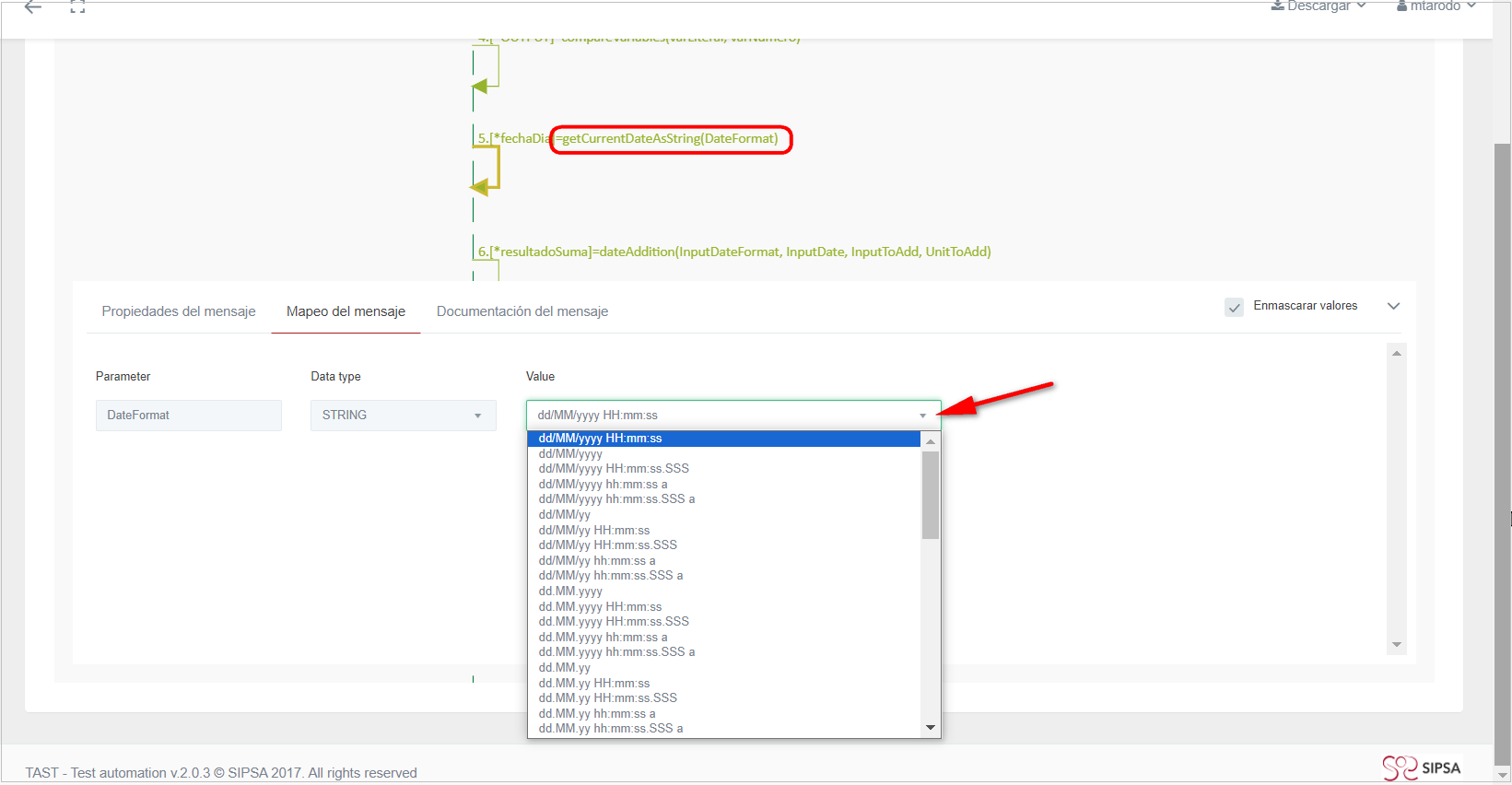Choose the dd/MM/yyyy HH:mm:ss.SSS option

614,469
